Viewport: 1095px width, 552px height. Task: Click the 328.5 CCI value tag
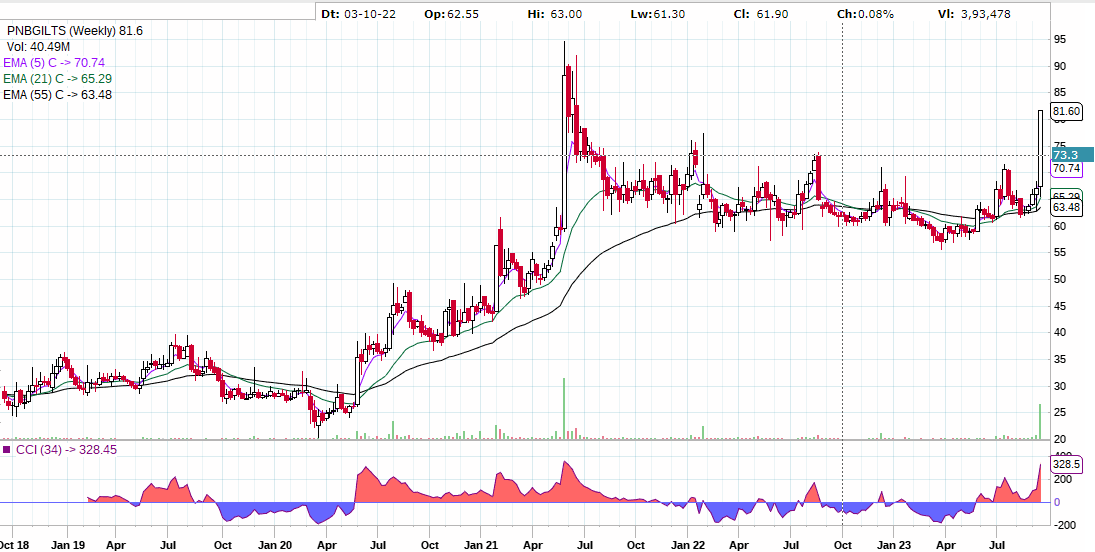(x=1066, y=465)
